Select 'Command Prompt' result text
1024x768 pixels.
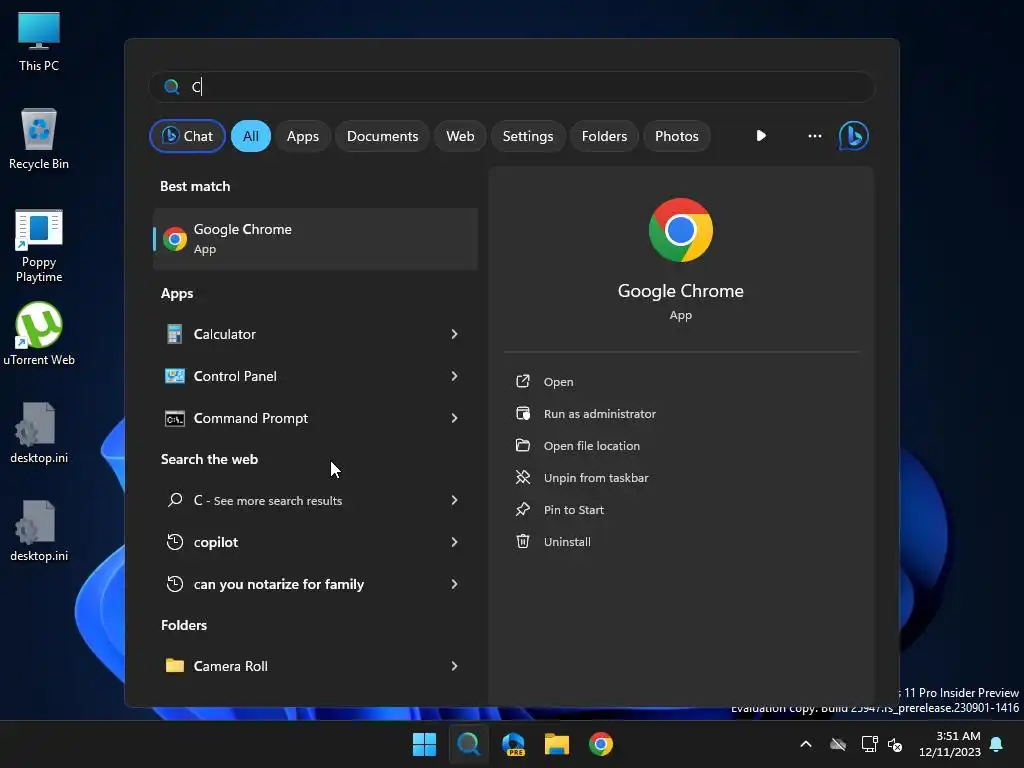click(251, 419)
